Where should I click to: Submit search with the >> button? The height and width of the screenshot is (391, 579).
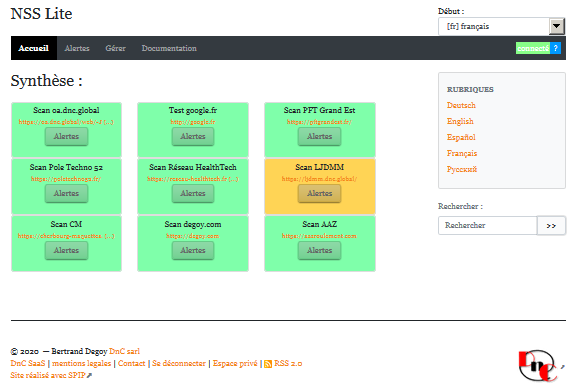(x=551, y=225)
